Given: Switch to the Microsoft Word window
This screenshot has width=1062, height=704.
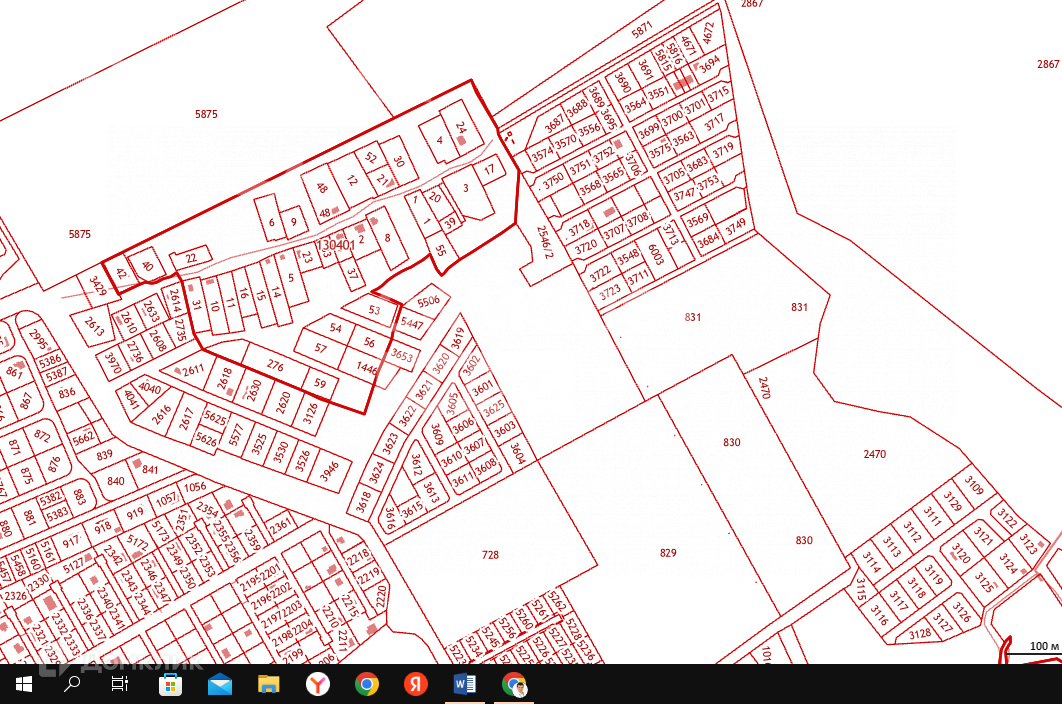Looking at the screenshot, I should coord(465,684).
